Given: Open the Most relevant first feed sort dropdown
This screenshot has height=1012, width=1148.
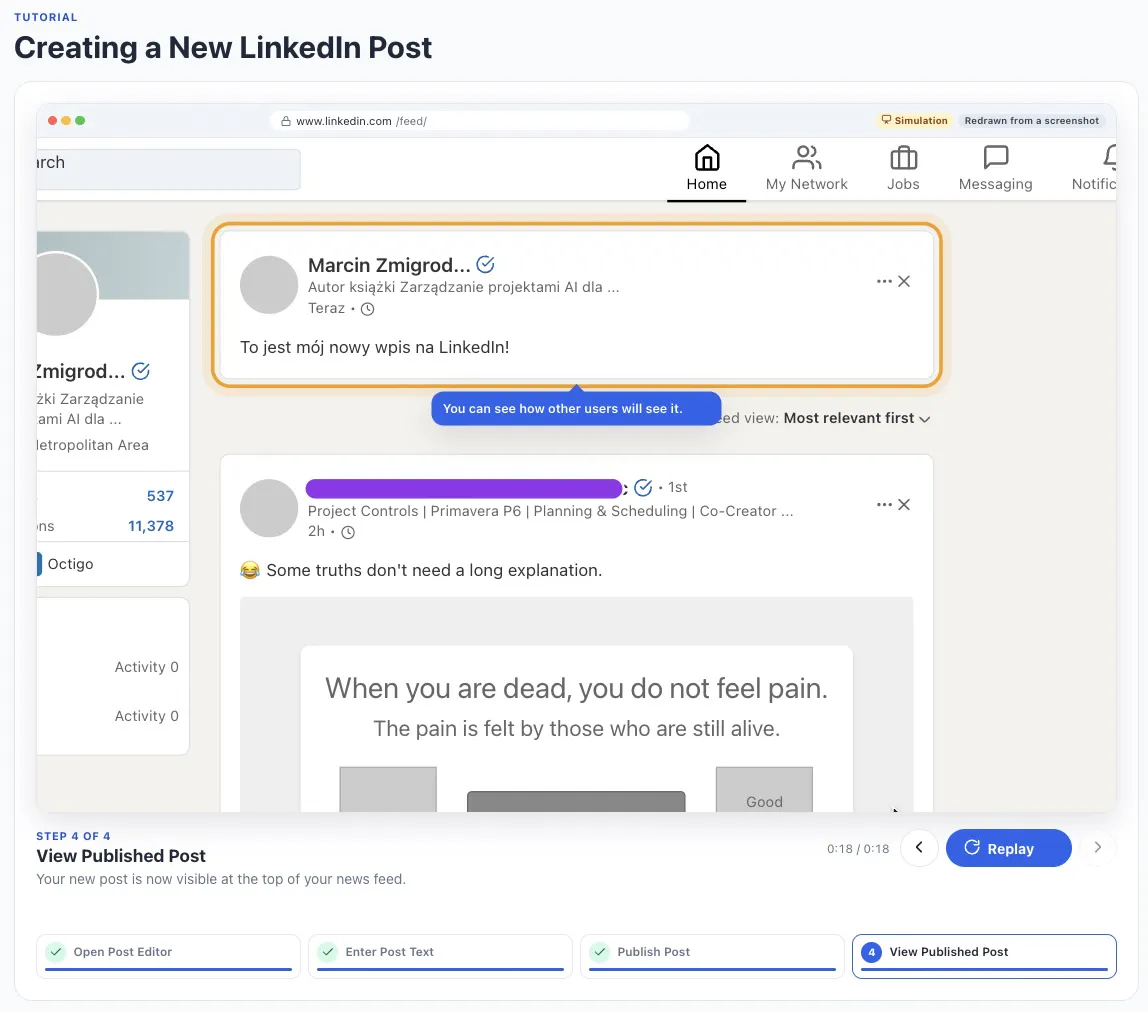Looking at the screenshot, I should point(857,418).
